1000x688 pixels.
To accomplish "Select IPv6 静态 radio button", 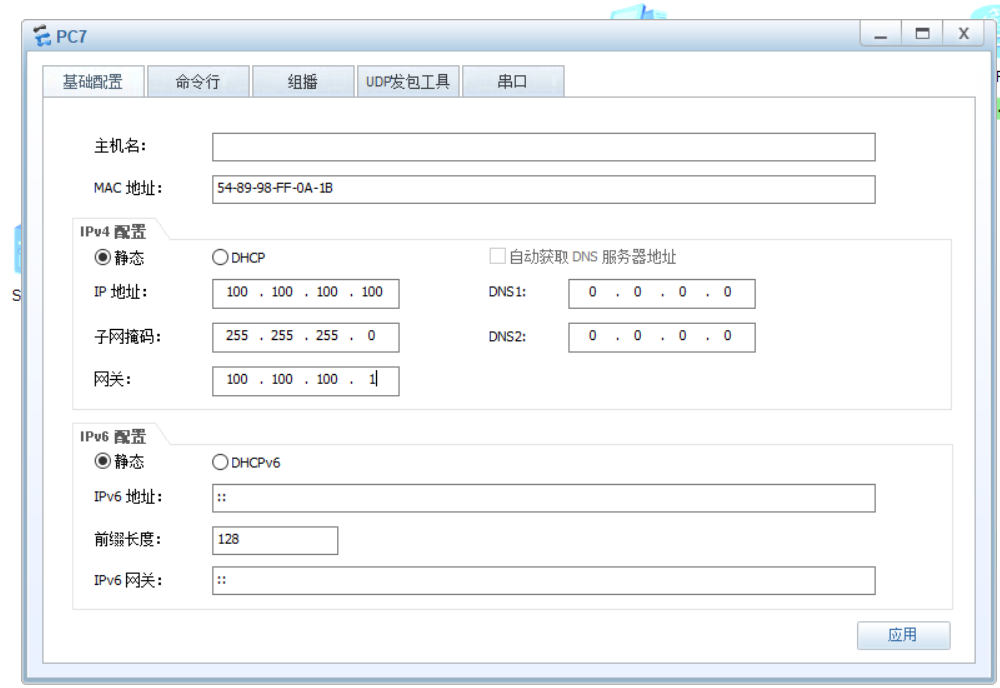I will (x=102, y=461).
